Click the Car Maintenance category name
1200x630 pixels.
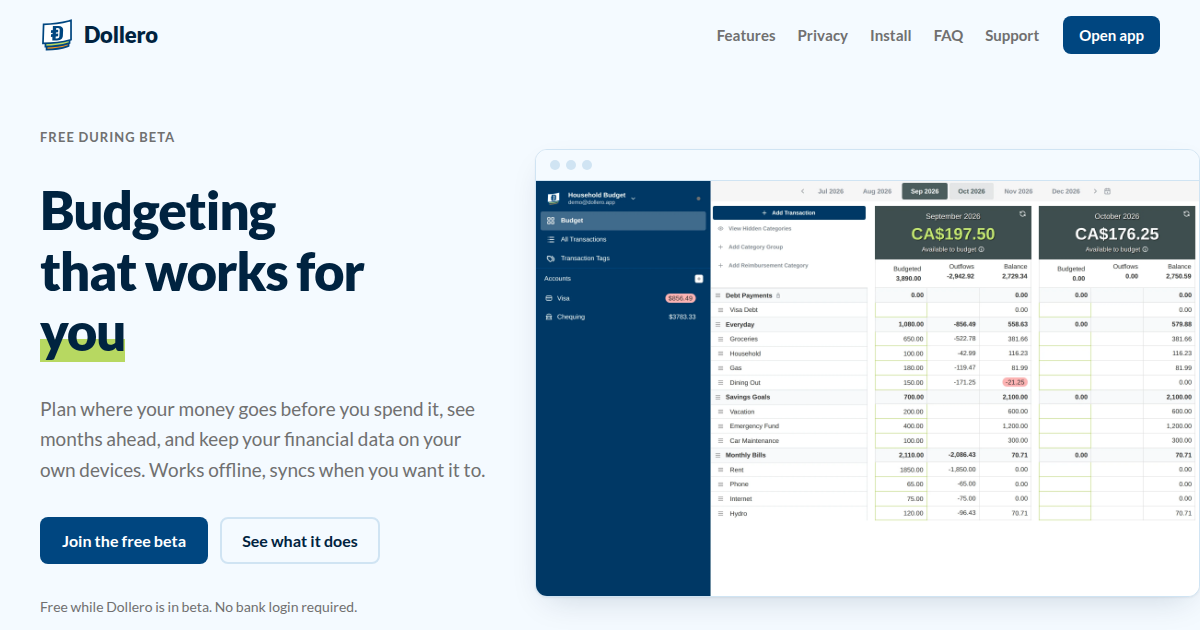click(x=754, y=441)
